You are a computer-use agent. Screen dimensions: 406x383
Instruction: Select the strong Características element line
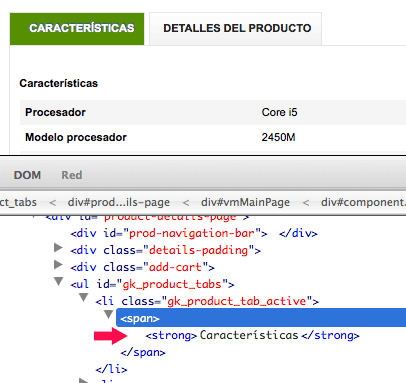(x=253, y=335)
